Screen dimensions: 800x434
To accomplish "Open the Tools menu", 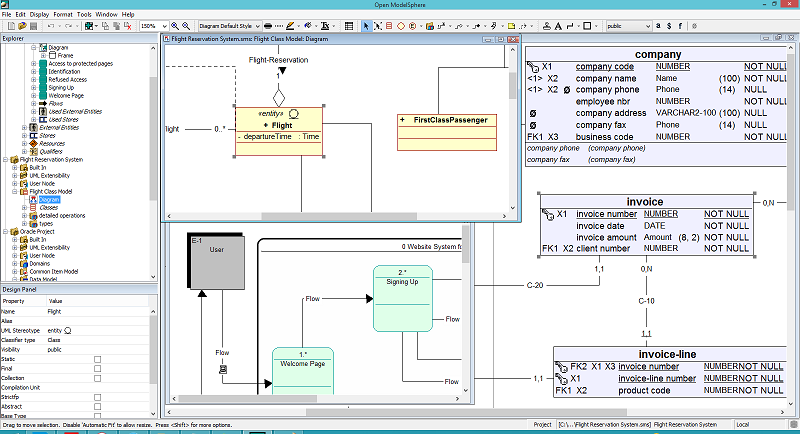I will click(x=84, y=15).
